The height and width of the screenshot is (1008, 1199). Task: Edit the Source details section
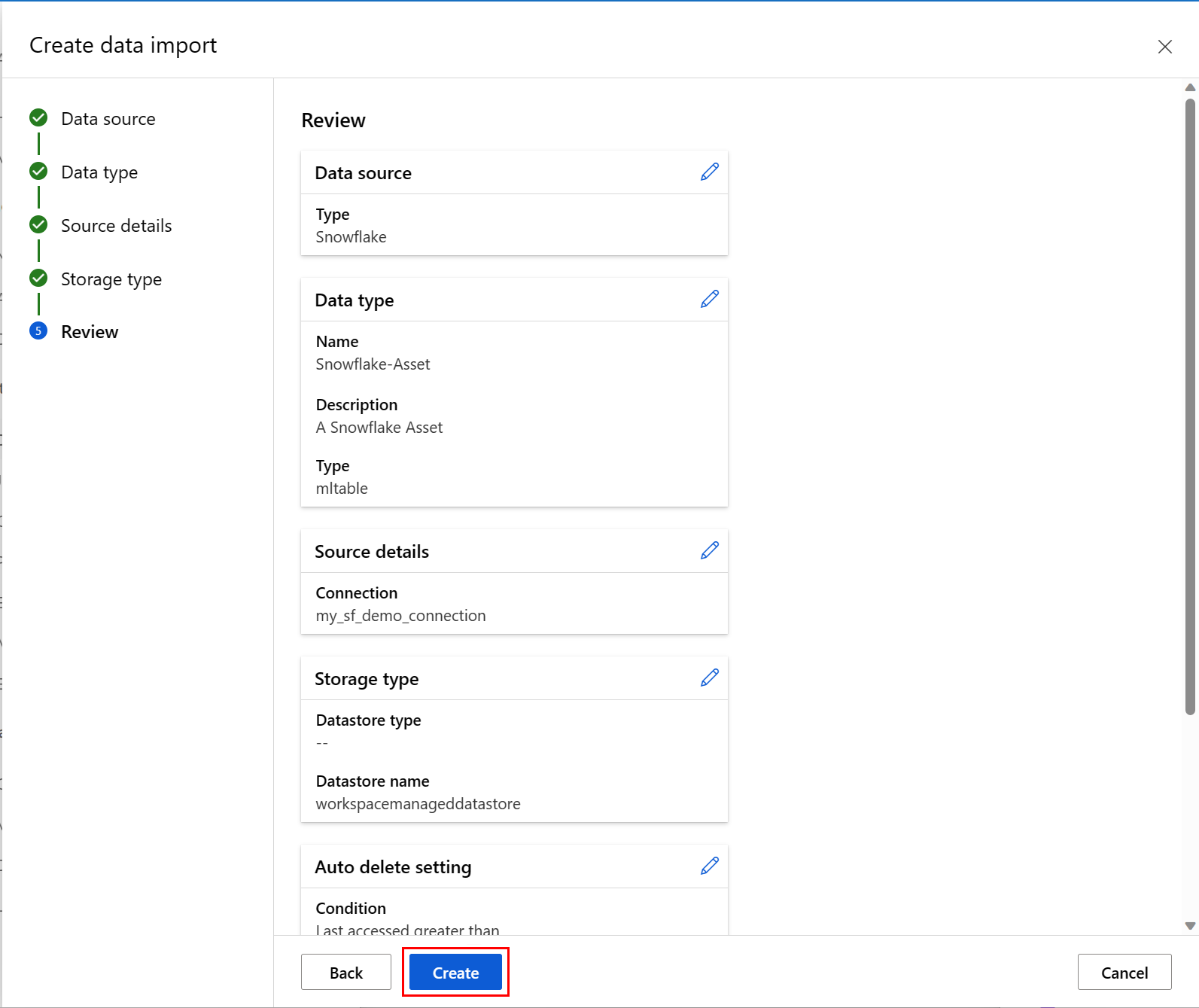click(709, 551)
